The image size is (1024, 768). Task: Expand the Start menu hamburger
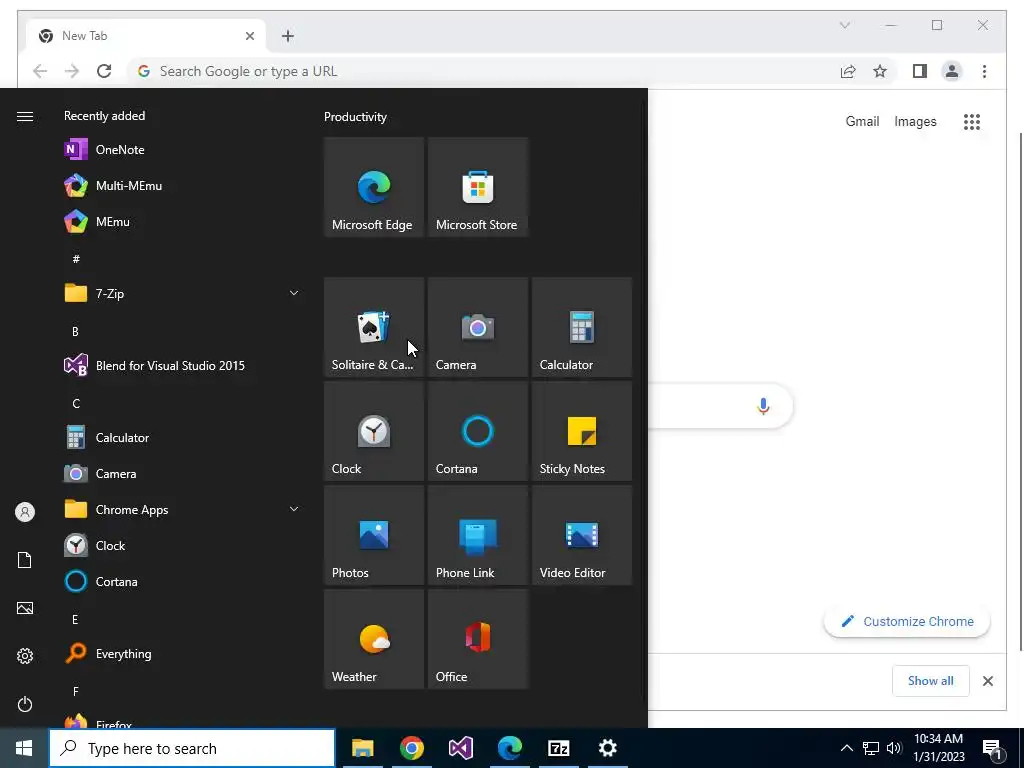click(25, 116)
